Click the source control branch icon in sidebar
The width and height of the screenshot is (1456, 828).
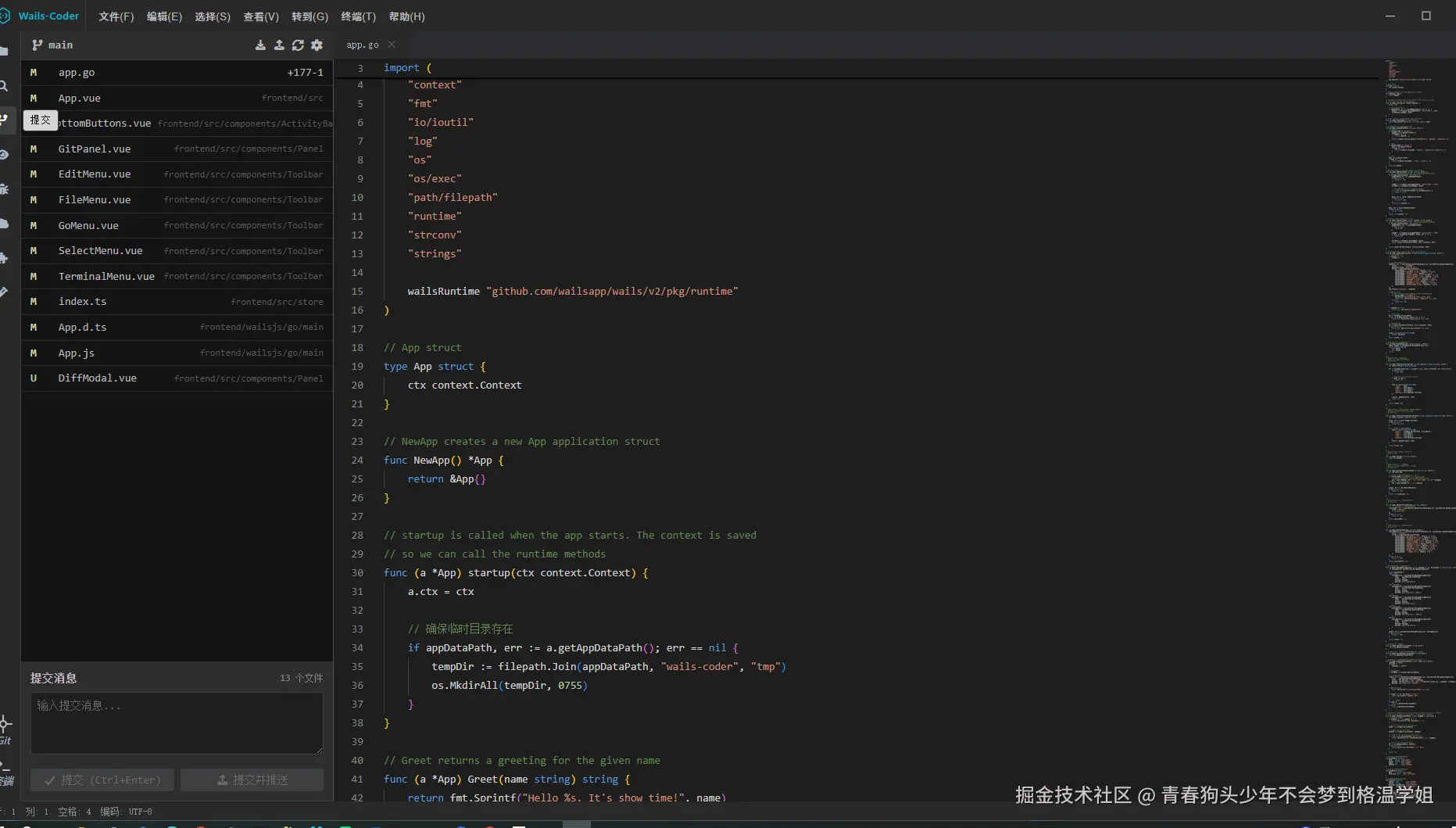[x=5, y=120]
